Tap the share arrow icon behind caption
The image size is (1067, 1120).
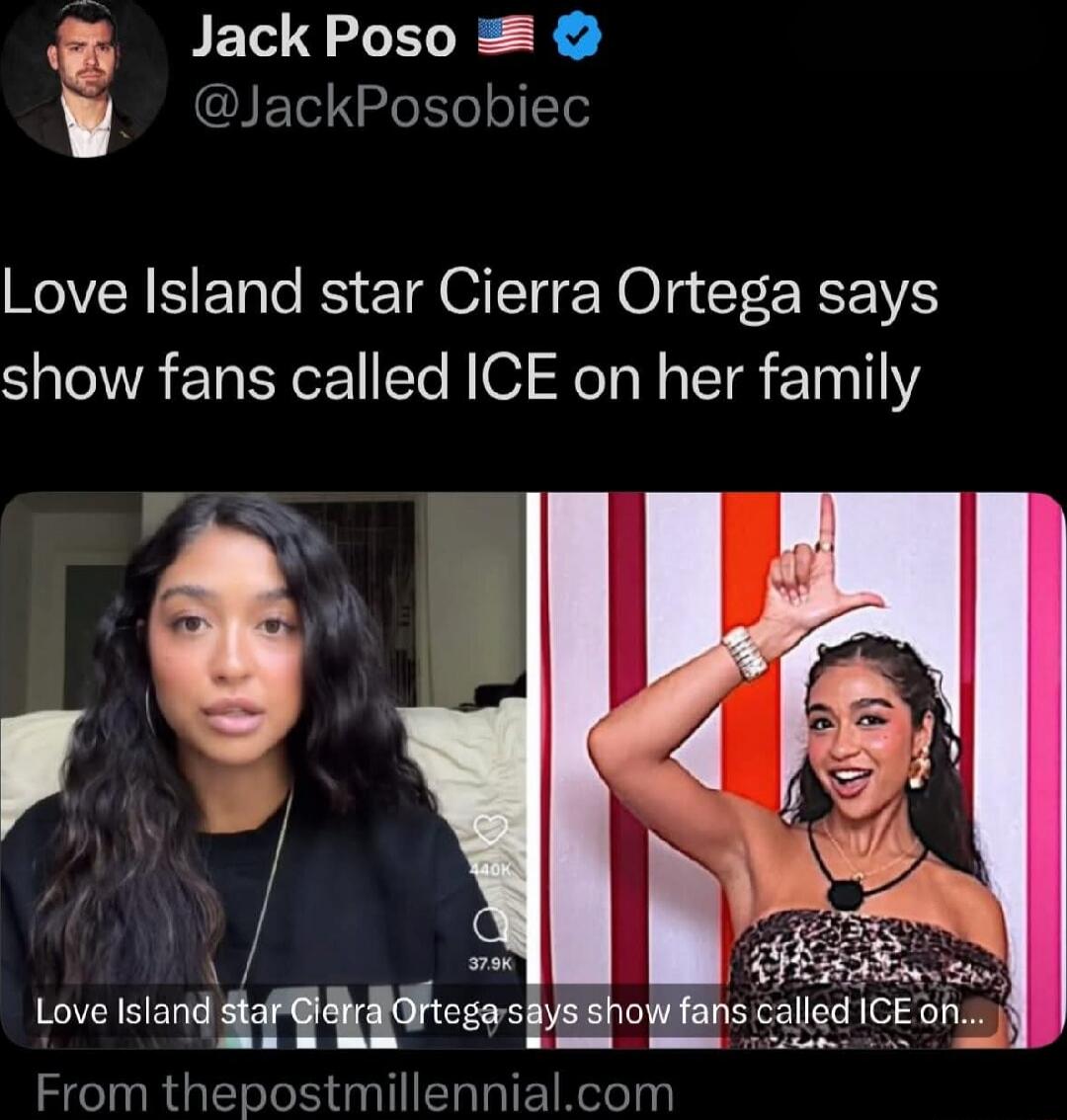tap(490, 1023)
